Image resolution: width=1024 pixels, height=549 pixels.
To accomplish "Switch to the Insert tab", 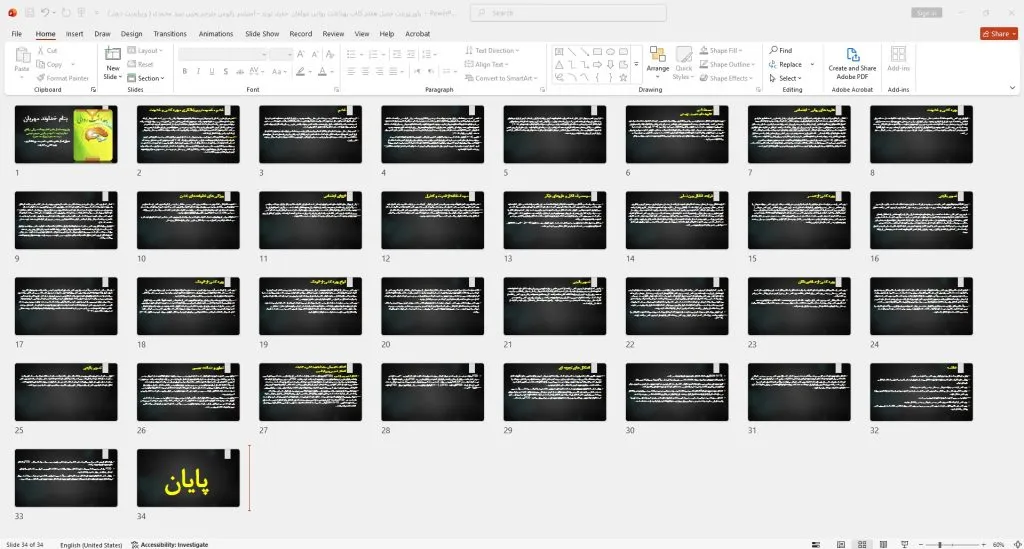I will click(x=74, y=34).
